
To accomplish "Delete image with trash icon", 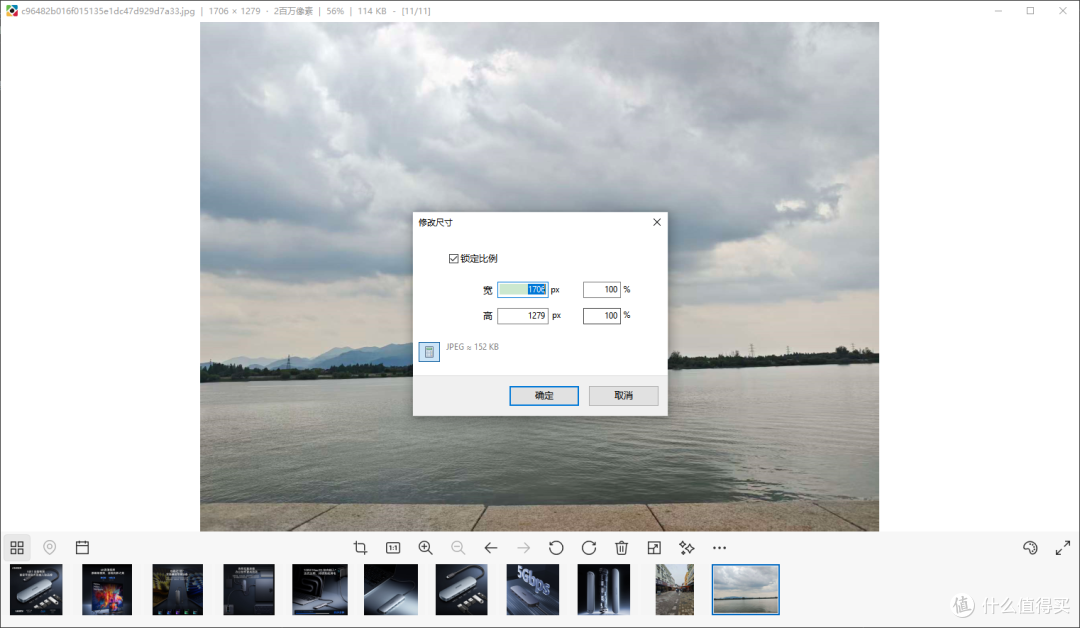I will click(621, 547).
